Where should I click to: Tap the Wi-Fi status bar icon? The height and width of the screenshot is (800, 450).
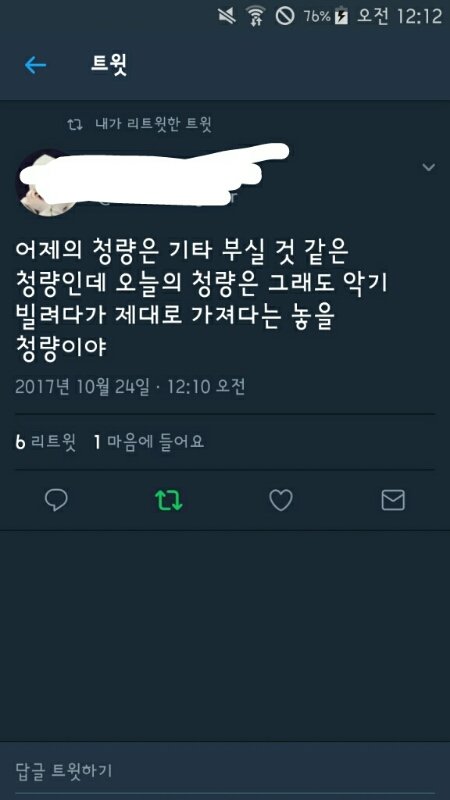coord(256,16)
